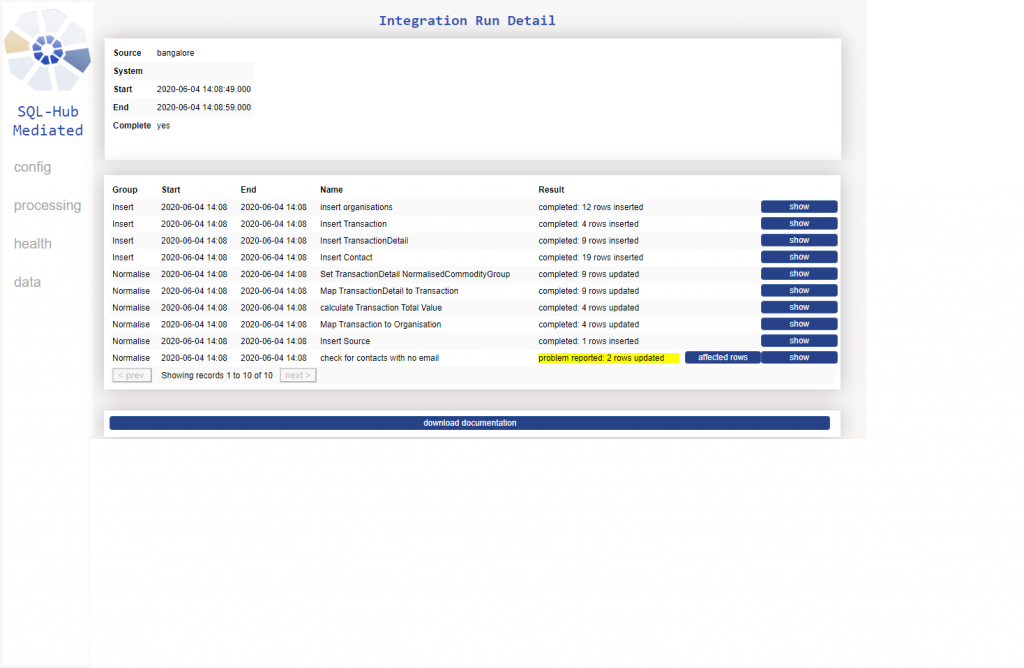Click check for contacts with no email

[379, 358]
